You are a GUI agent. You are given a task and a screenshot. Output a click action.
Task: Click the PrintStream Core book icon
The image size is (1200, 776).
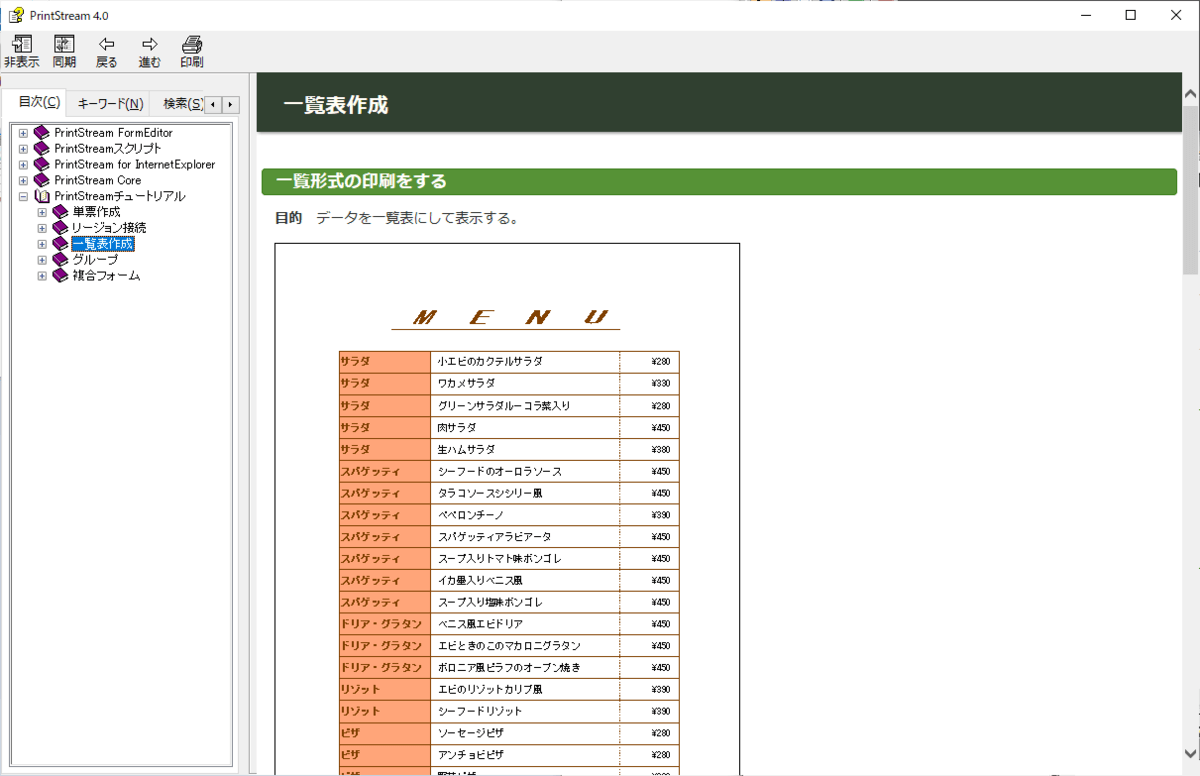coord(41,180)
